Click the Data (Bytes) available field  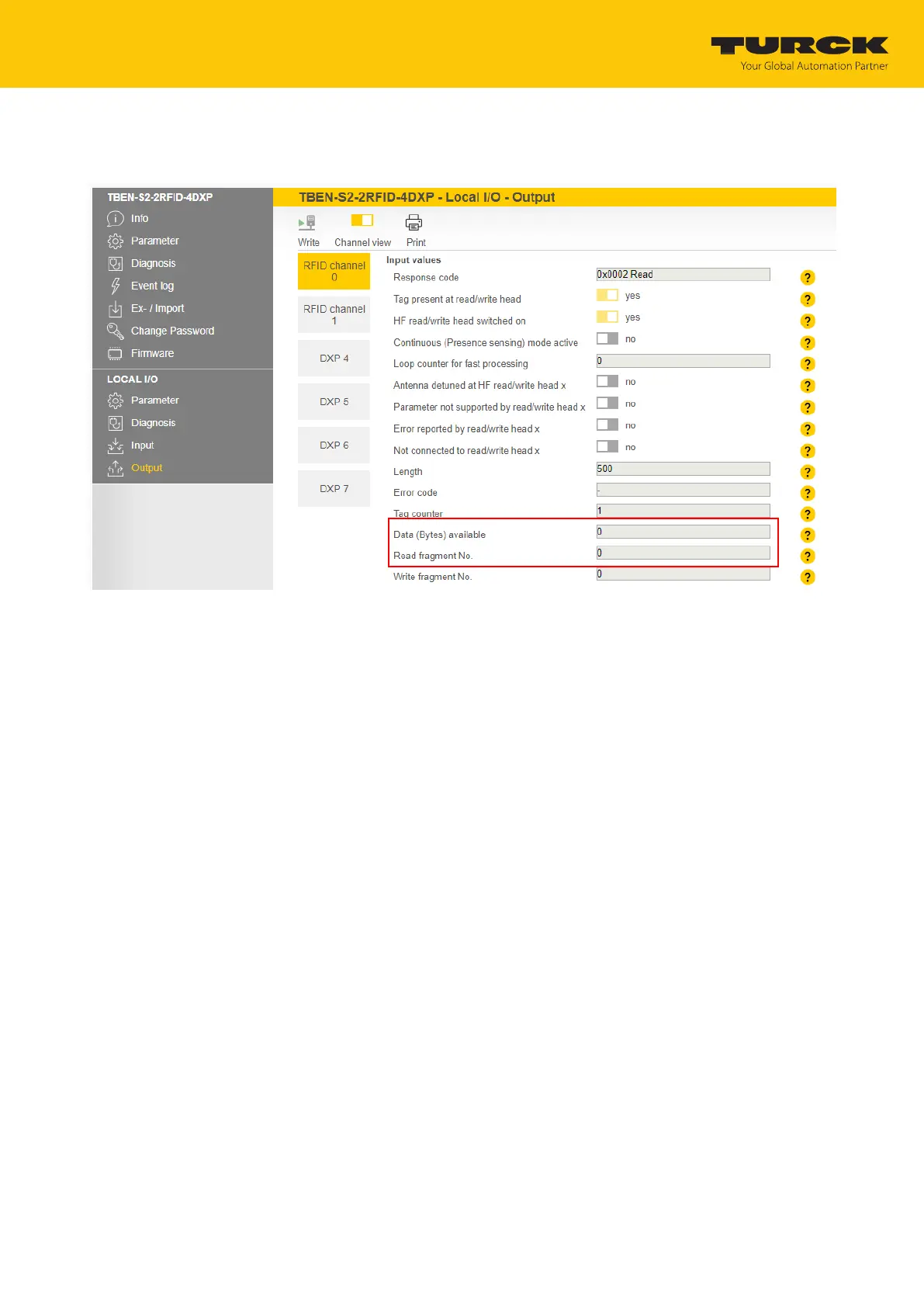click(x=683, y=532)
